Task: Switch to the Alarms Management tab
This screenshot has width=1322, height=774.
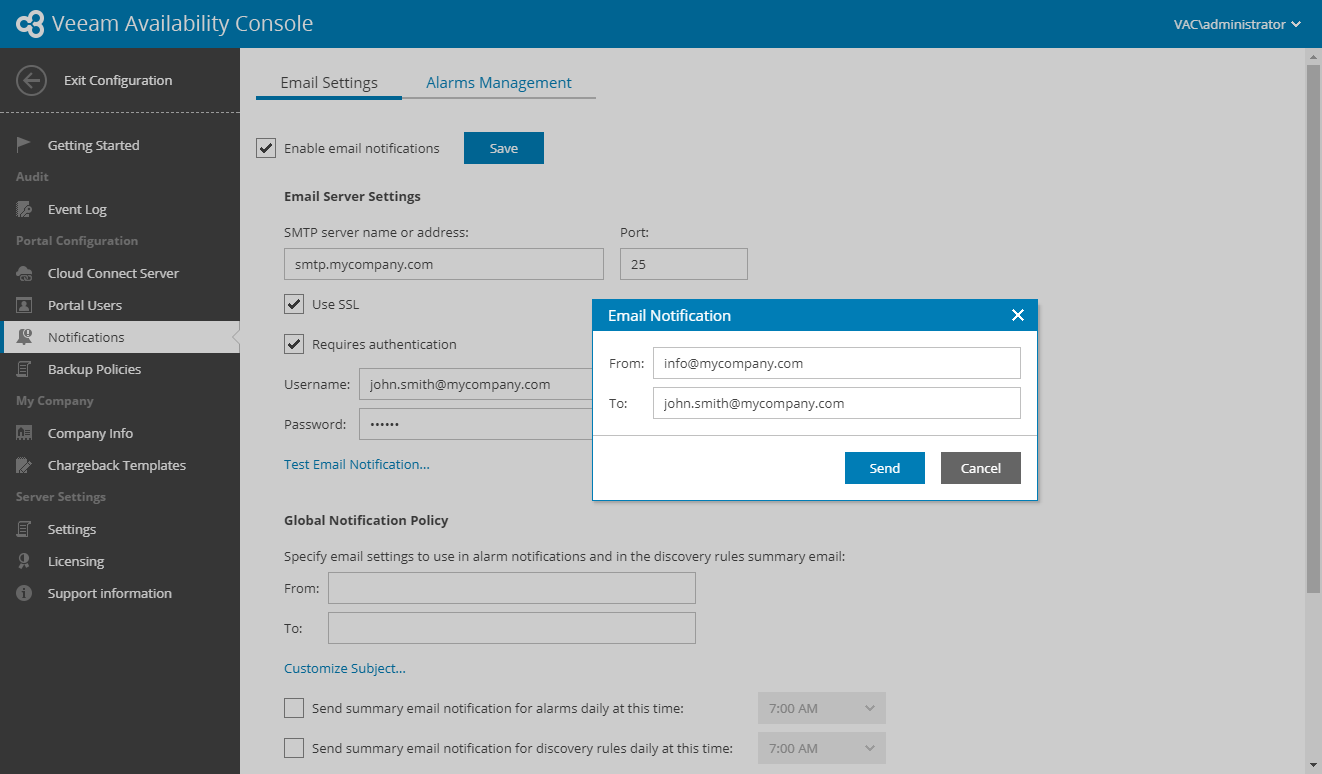Action: click(x=499, y=83)
